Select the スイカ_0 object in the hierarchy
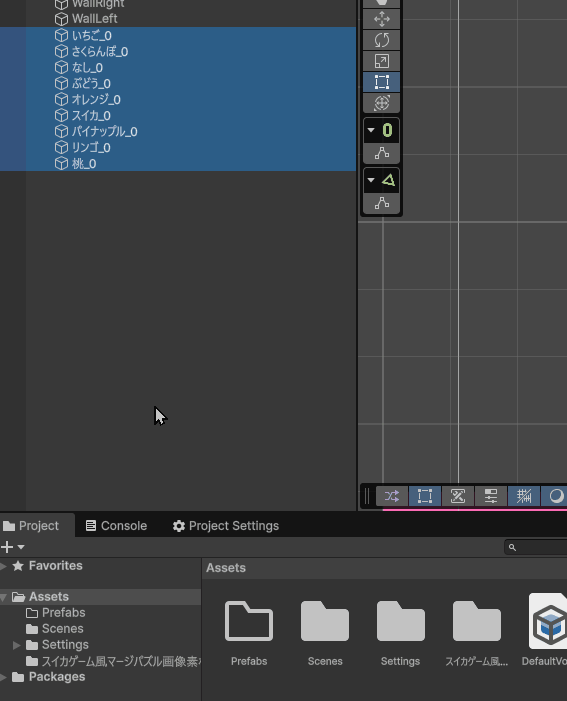Image resolution: width=567 pixels, height=701 pixels. [91, 115]
